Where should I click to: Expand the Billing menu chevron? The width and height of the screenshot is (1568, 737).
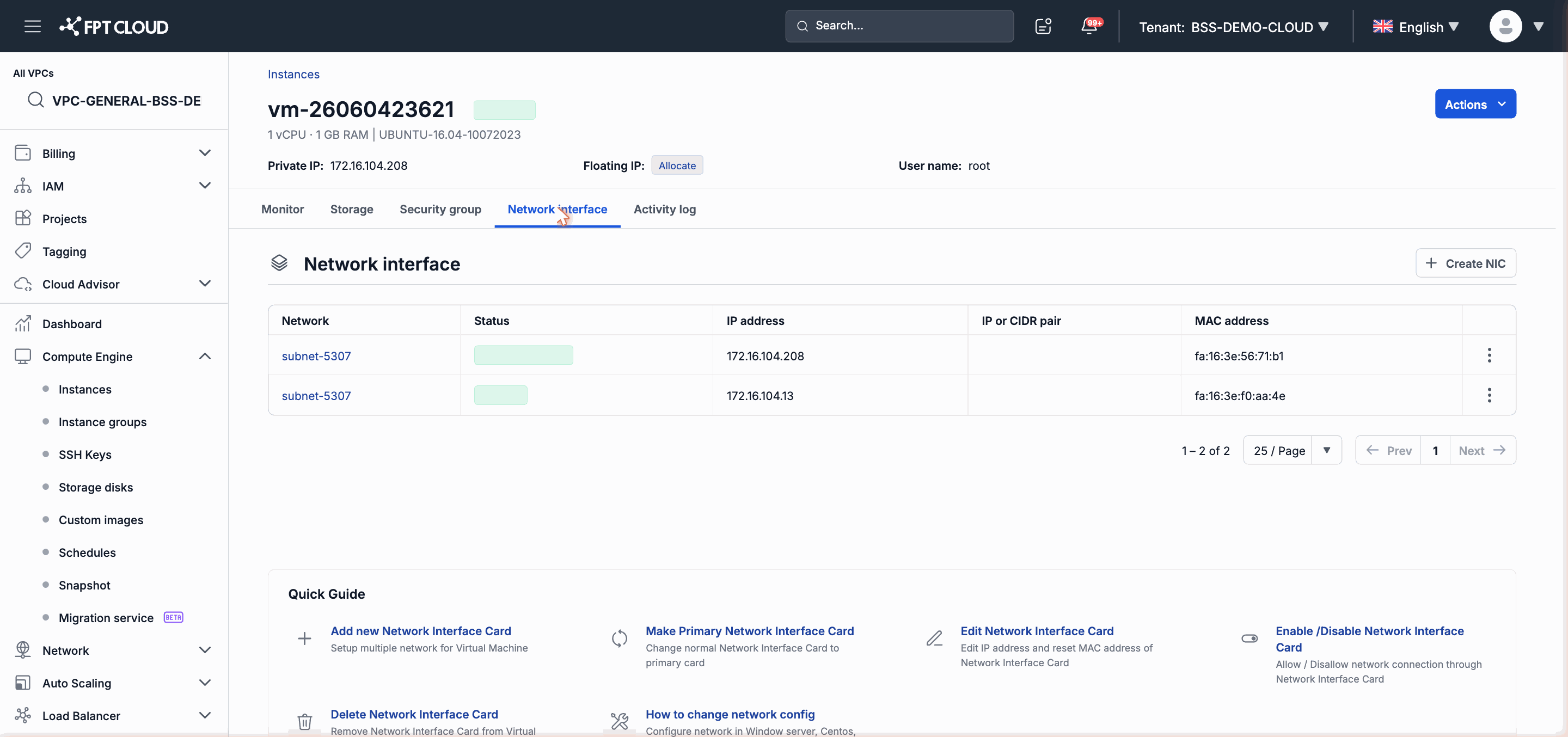point(205,153)
